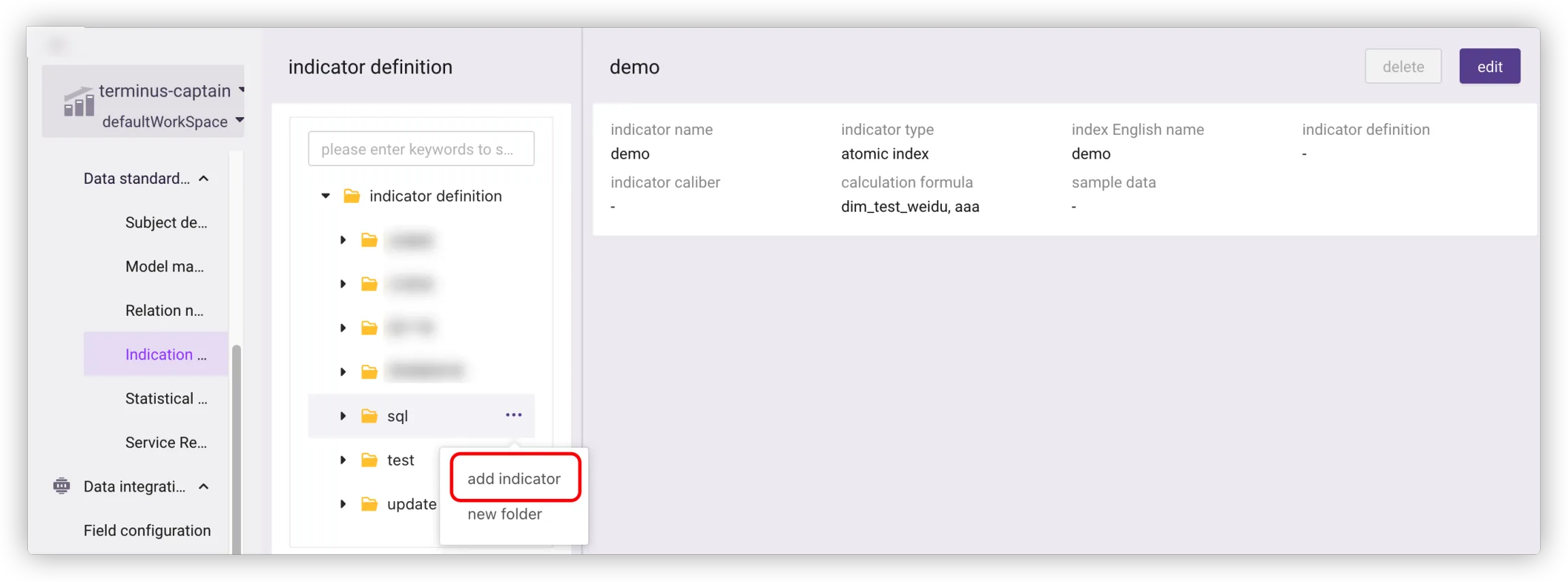Select add indicator from the popup menu
Screen dimensions: 1568x582
pyautogui.click(x=514, y=479)
